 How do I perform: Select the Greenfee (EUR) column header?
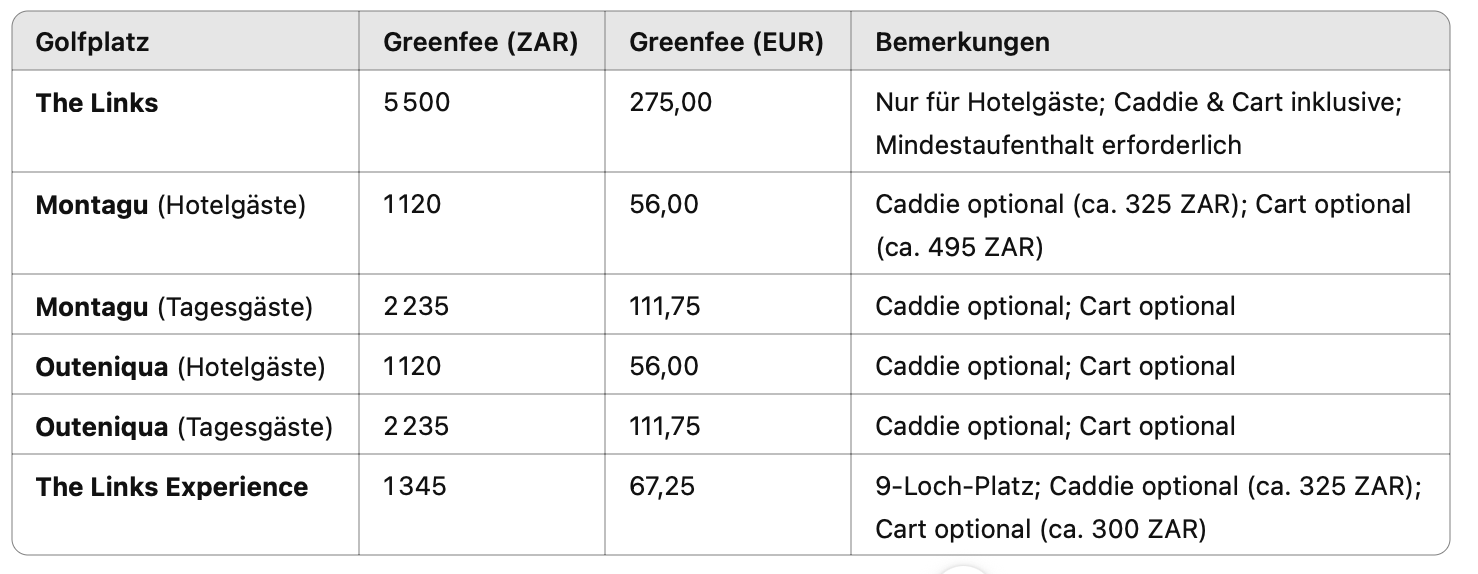pyautogui.click(x=726, y=43)
